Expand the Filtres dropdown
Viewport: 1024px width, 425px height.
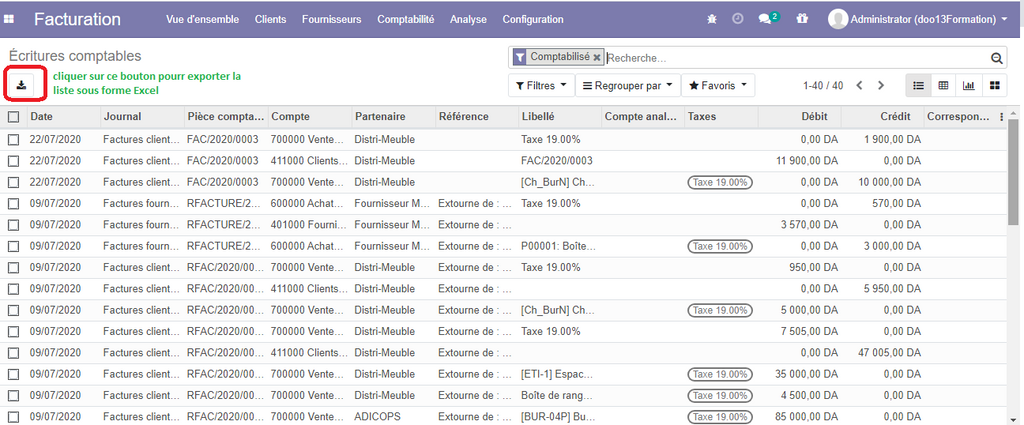coord(543,86)
